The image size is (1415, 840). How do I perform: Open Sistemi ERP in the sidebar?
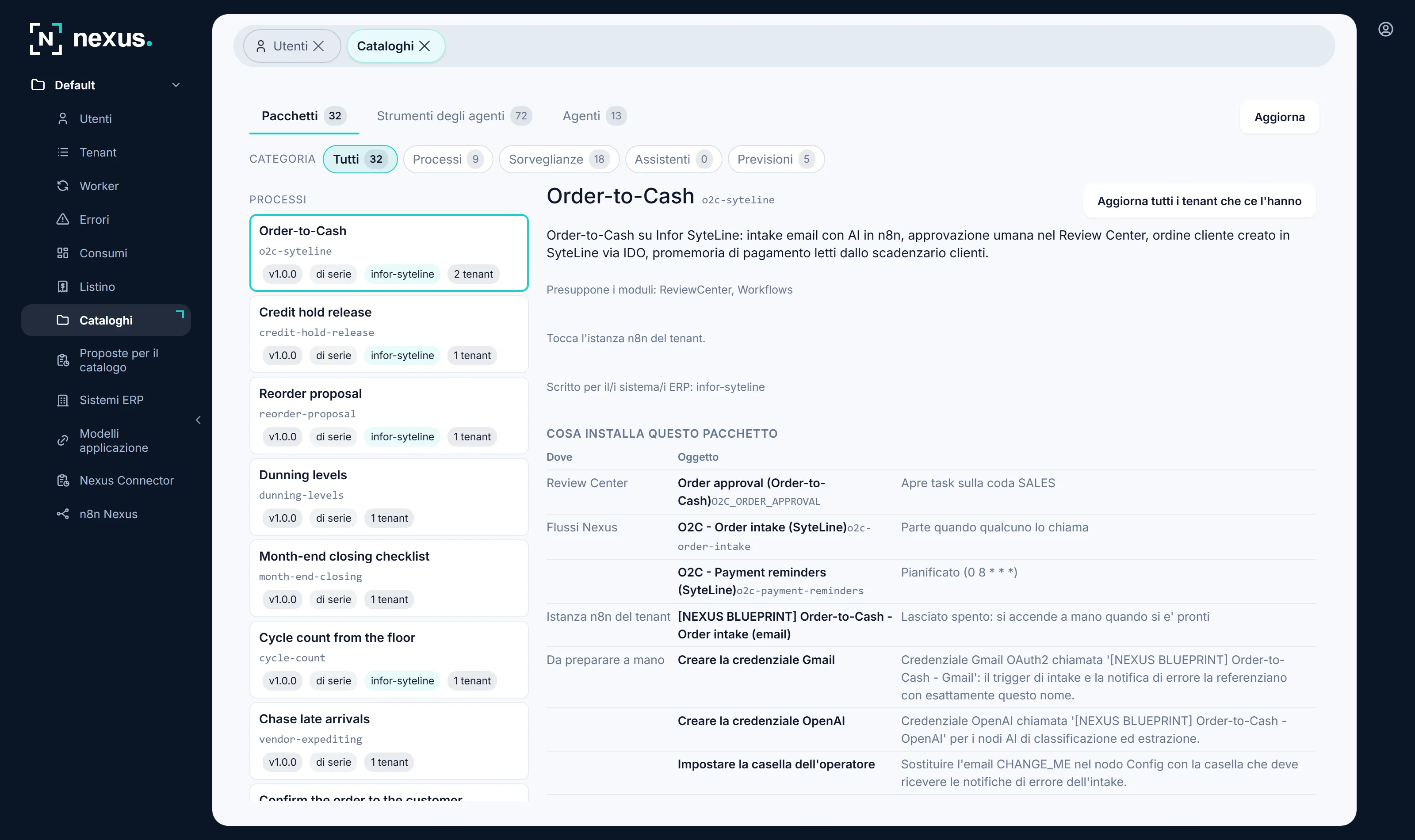(107, 400)
